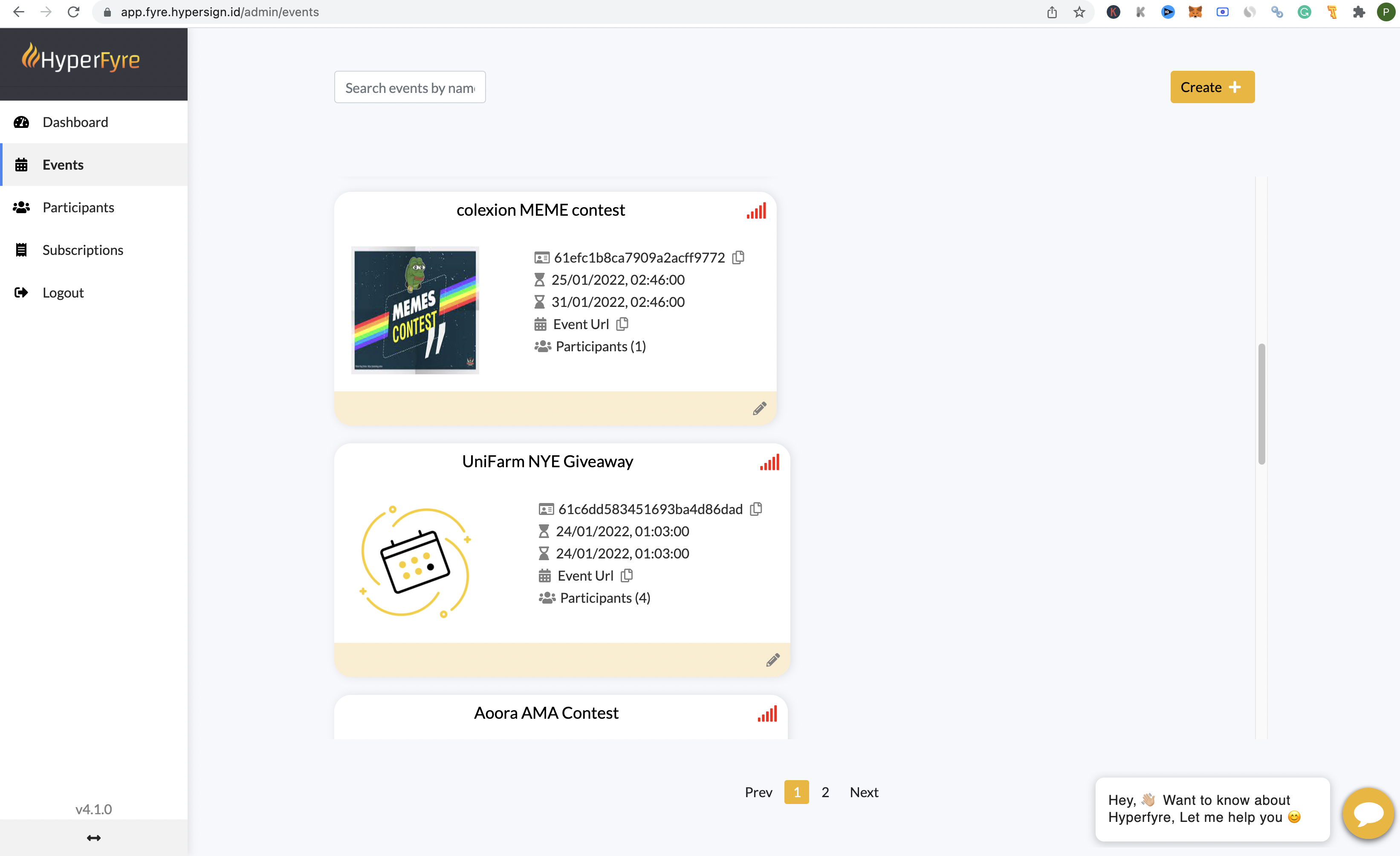Image resolution: width=1400 pixels, height=856 pixels.
Task: Click the Create button
Action: 1212,87
